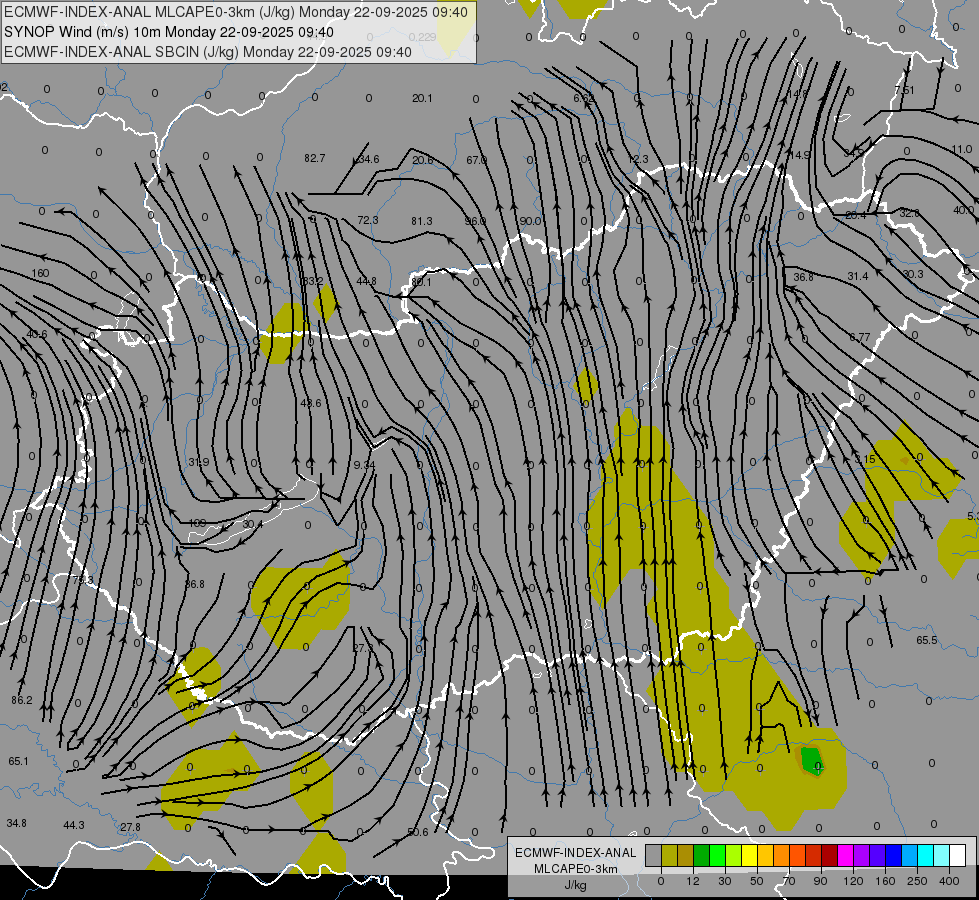Click the 43.6 map value
Screen dimensions: 979x900
[x=311, y=403]
